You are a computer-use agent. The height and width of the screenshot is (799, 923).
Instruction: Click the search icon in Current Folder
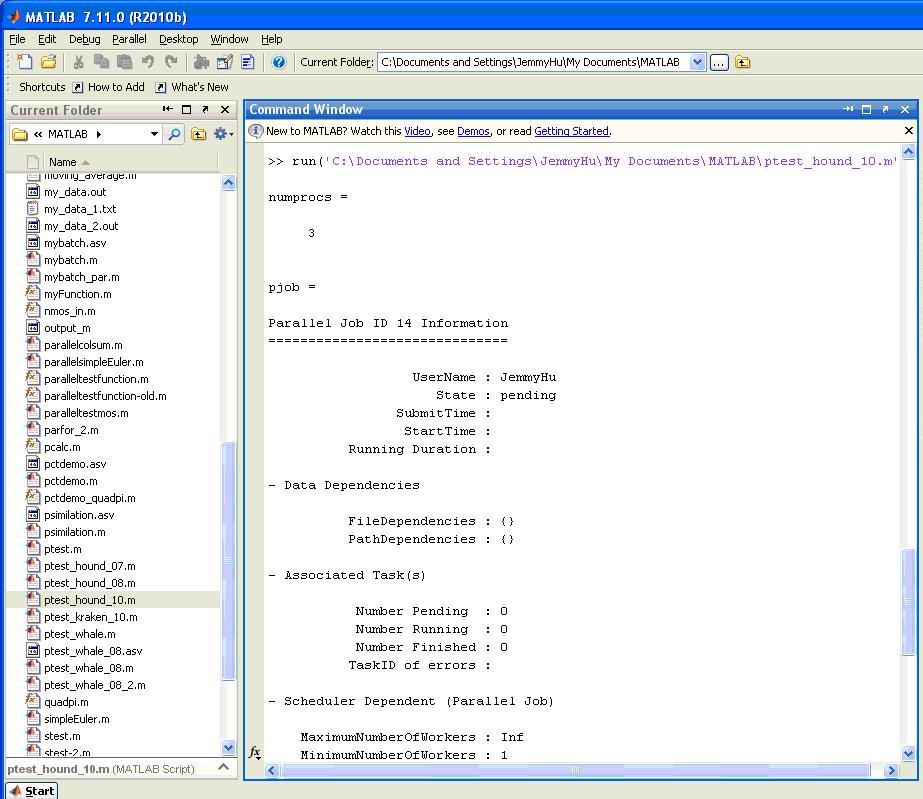coord(174,134)
